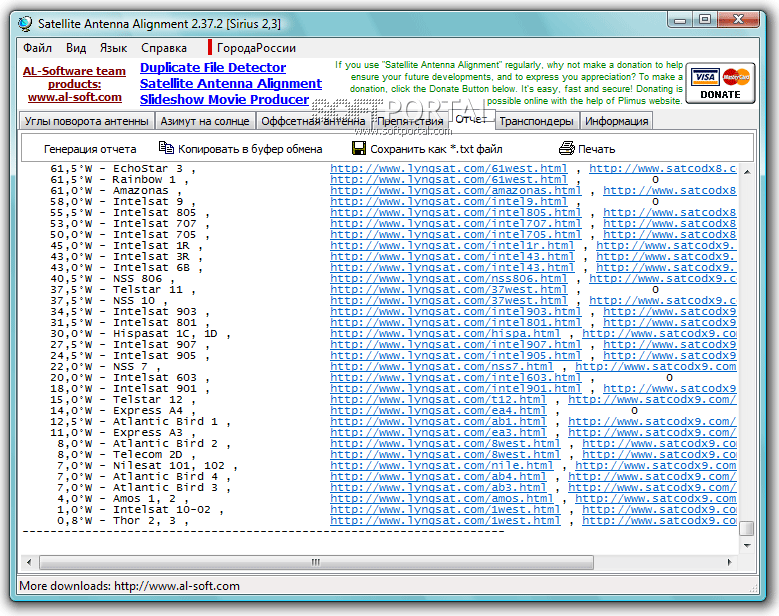Click the copy to clipboard icon
Image resolution: width=779 pixels, height=616 pixels.
pos(166,148)
